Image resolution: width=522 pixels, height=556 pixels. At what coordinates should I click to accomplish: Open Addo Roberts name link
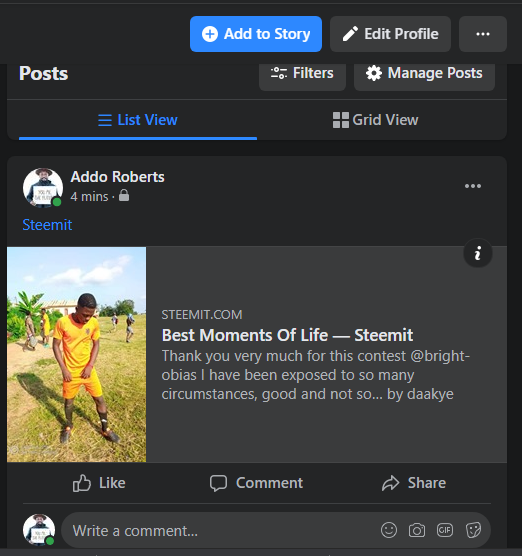(x=117, y=177)
